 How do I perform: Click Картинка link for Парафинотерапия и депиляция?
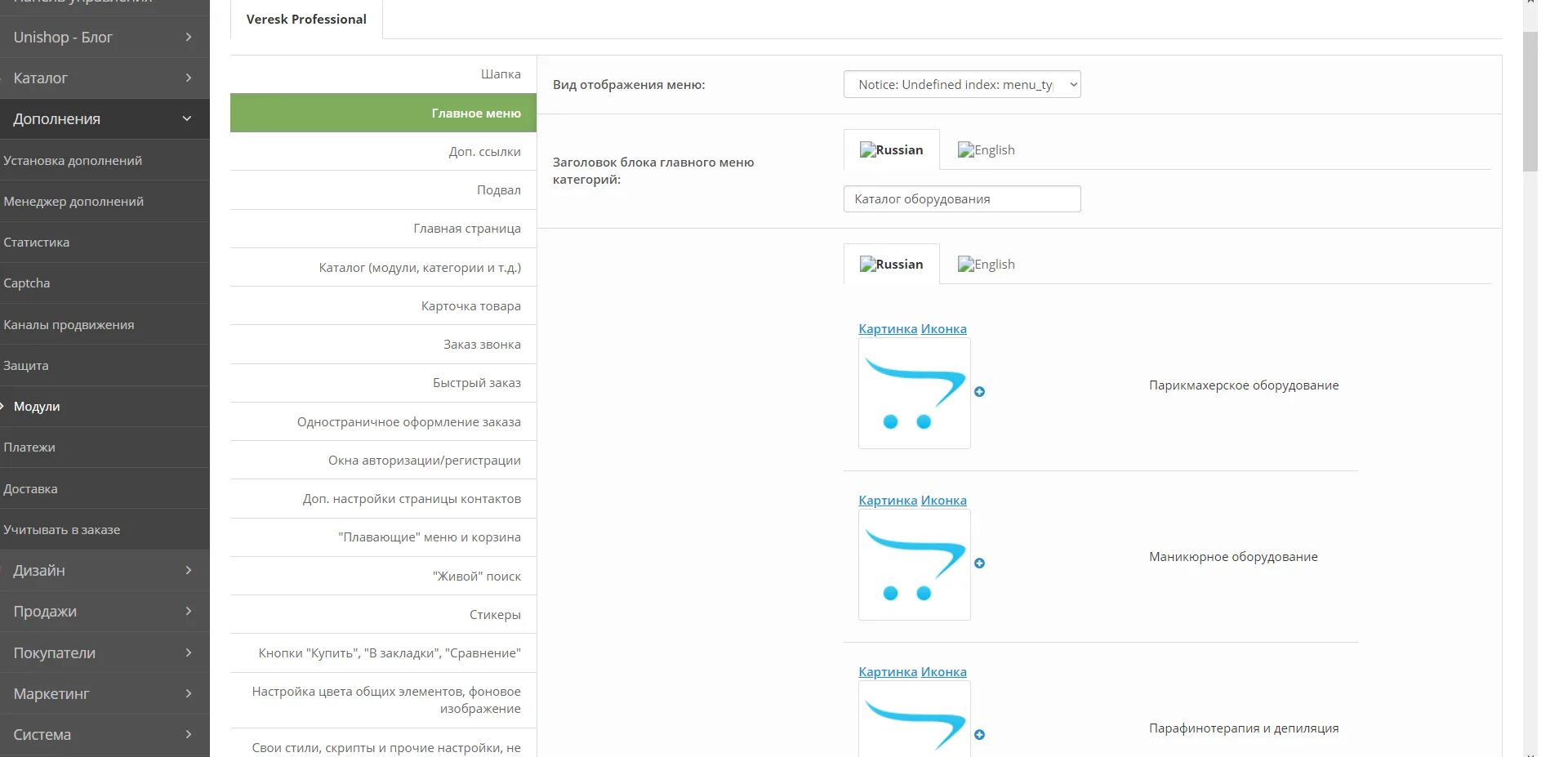click(888, 671)
